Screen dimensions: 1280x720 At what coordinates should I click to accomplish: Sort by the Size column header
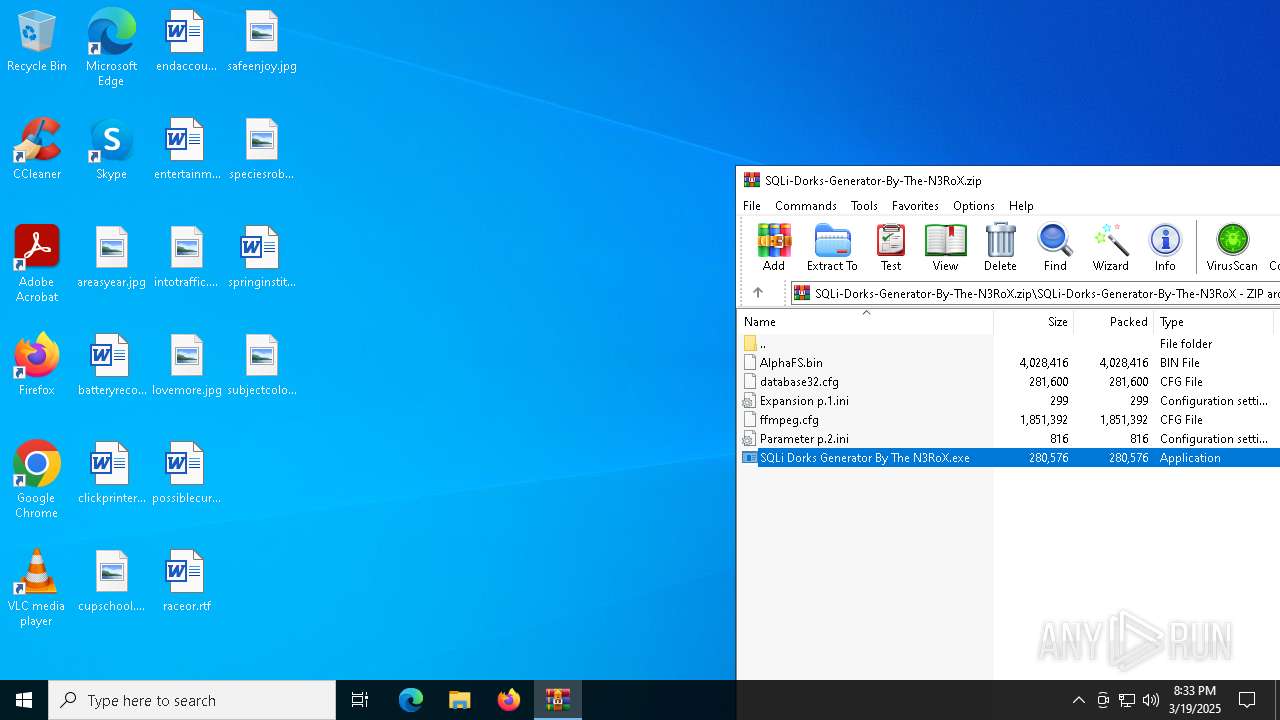tap(1033, 321)
